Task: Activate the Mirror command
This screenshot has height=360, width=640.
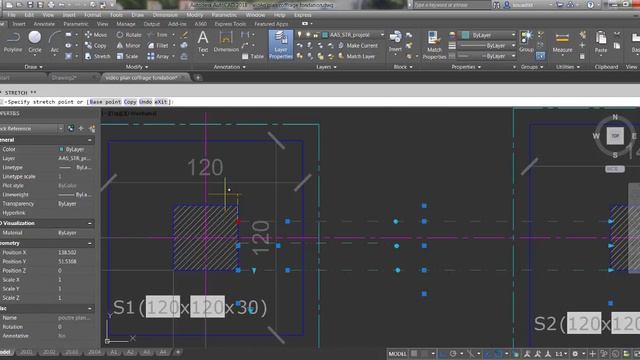Action: tap(129, 45)
